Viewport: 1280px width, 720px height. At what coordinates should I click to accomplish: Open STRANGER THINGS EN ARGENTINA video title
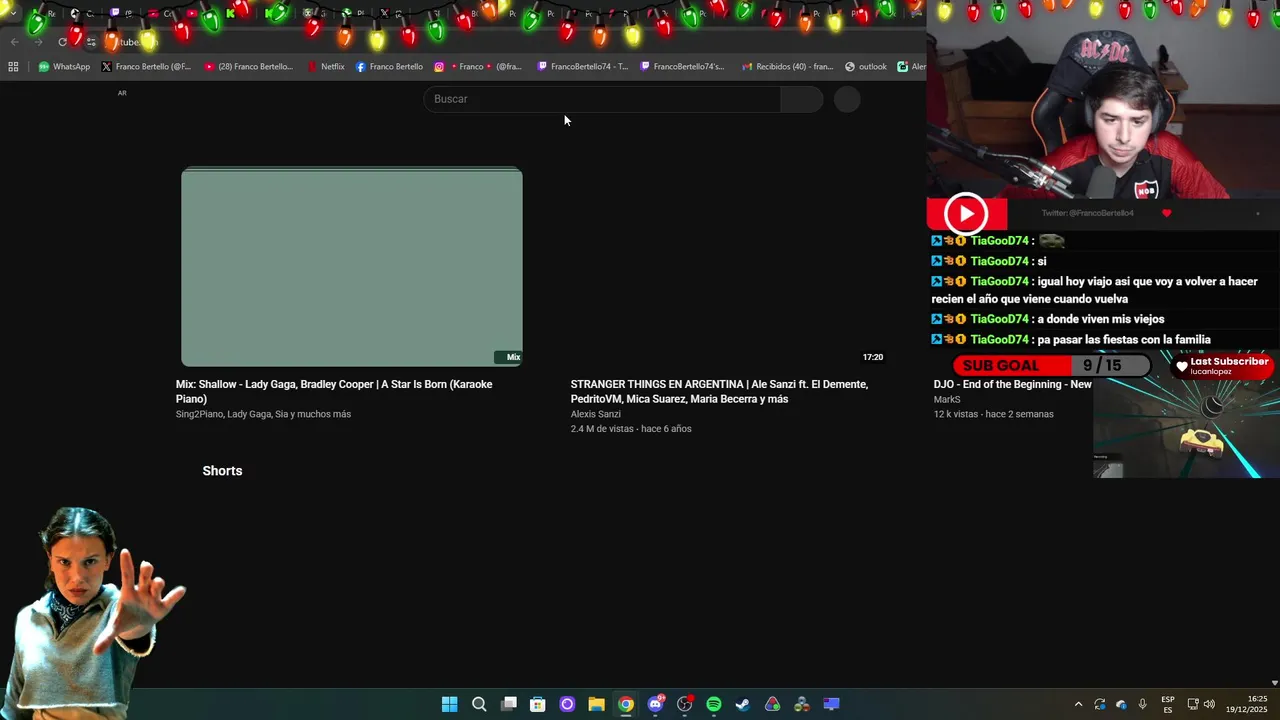[x=719, y=391]
